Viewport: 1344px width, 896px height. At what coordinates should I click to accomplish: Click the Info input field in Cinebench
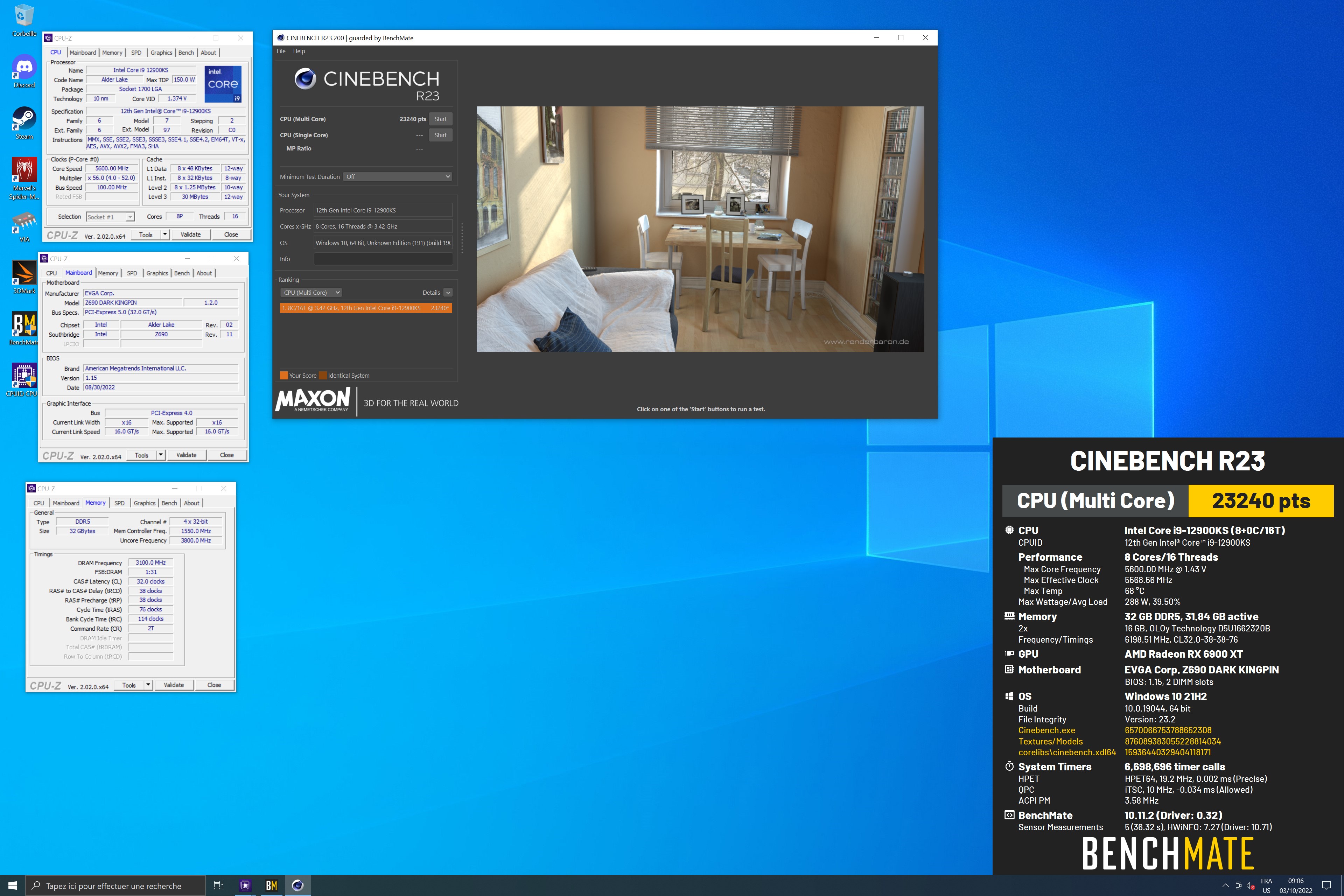coord(383,259)
